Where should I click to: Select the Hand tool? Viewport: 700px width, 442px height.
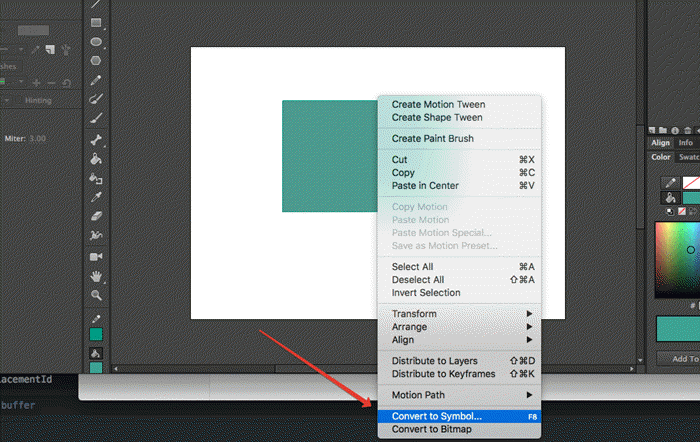(x=96, y=275)
